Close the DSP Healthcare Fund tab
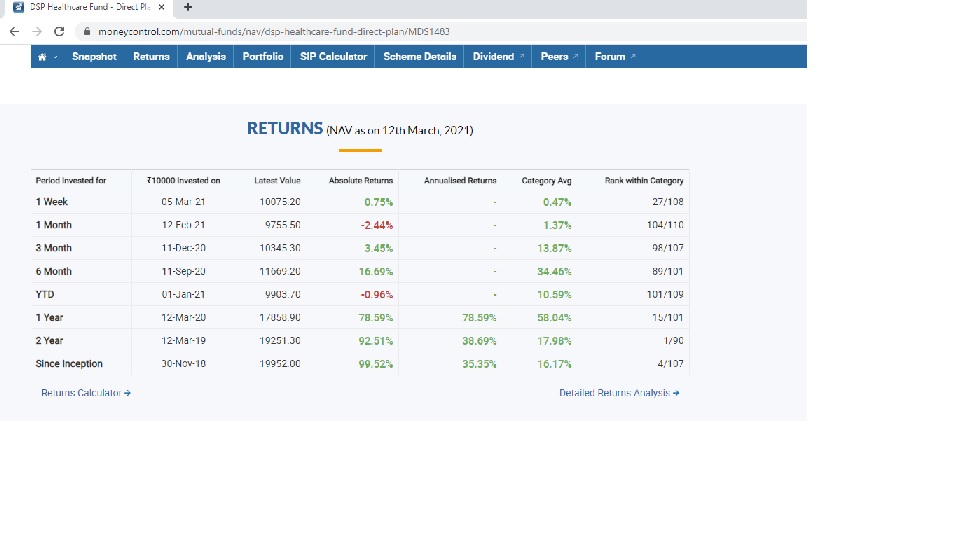 (x=161, y=7)
